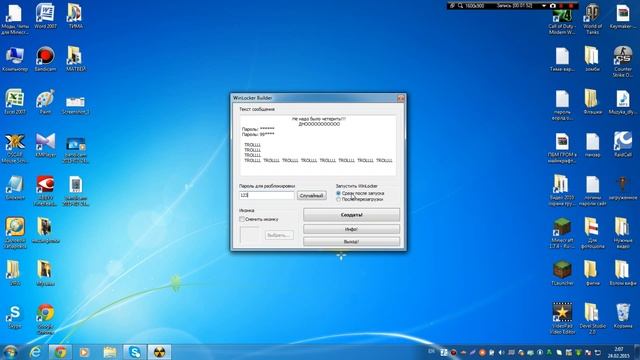
Task: Open the Bandicam desktop shortcut
Action: tap(45, 59)
